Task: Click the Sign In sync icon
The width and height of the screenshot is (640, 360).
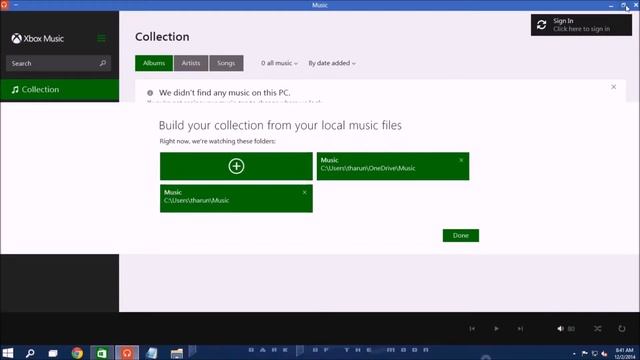Action: 542,25
